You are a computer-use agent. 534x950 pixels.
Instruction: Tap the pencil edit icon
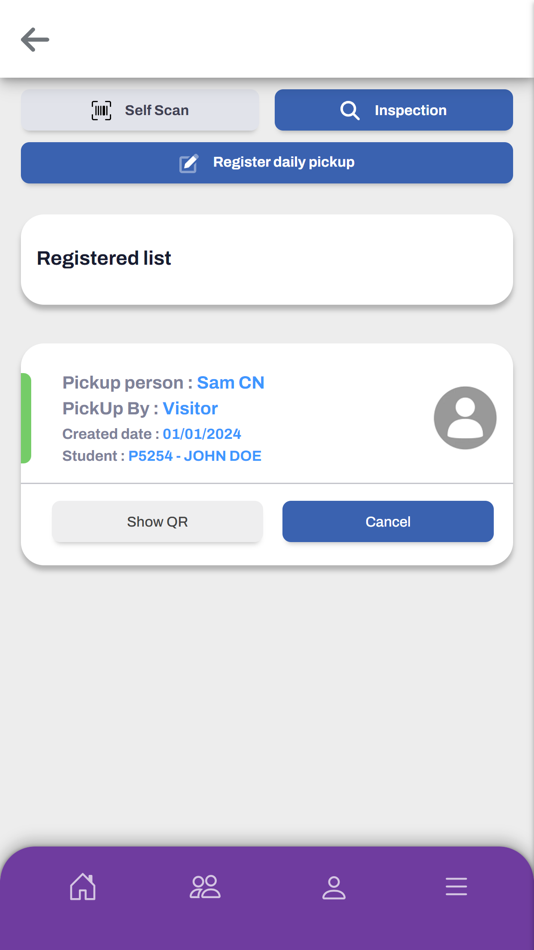189,163
